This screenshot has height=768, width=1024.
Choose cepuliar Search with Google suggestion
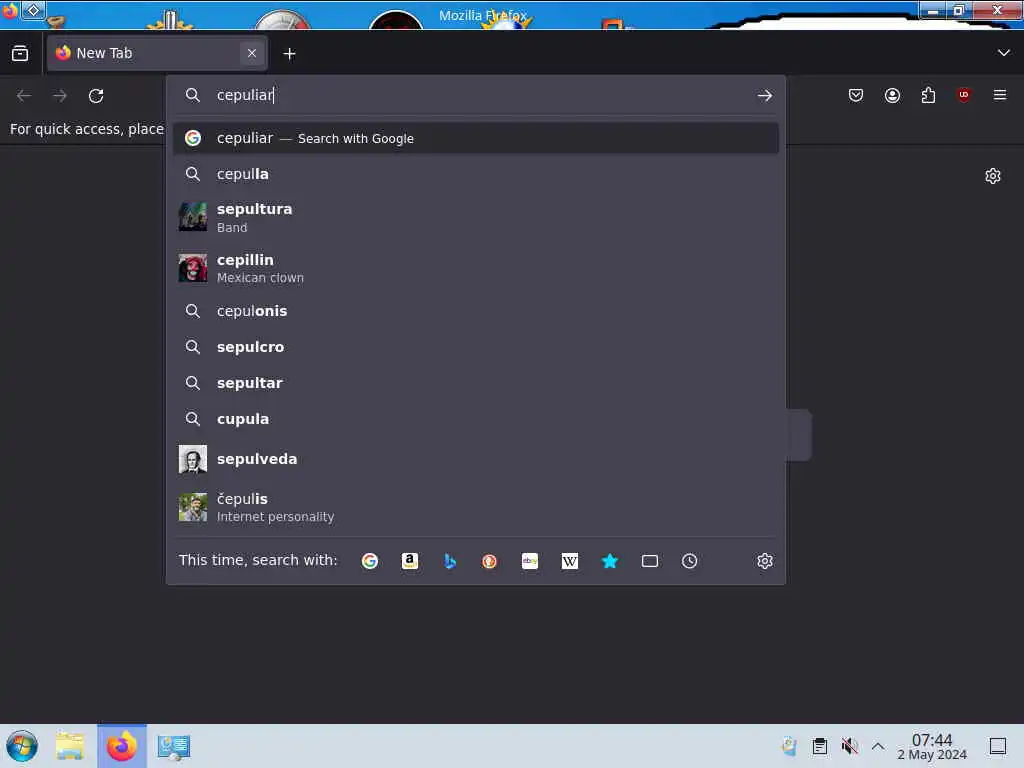click(475, 138)
